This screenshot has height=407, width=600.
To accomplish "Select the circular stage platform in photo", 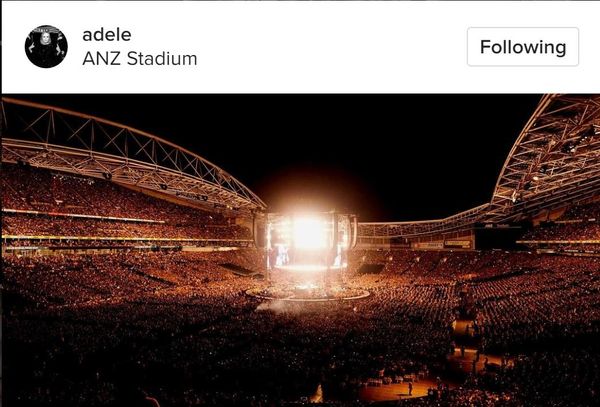I will click(x=308, y=294).
